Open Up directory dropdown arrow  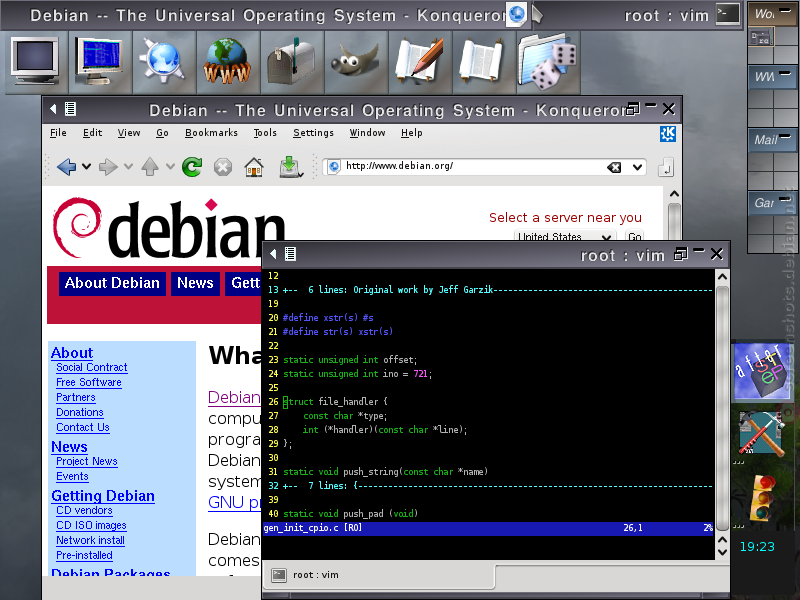[x=170, y=166]
